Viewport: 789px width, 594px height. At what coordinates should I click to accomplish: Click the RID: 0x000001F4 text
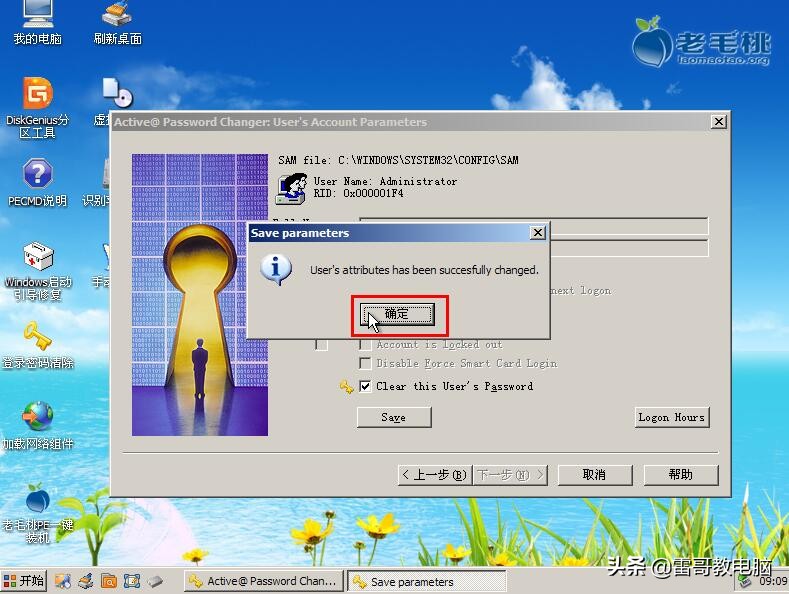coord(358,193)
